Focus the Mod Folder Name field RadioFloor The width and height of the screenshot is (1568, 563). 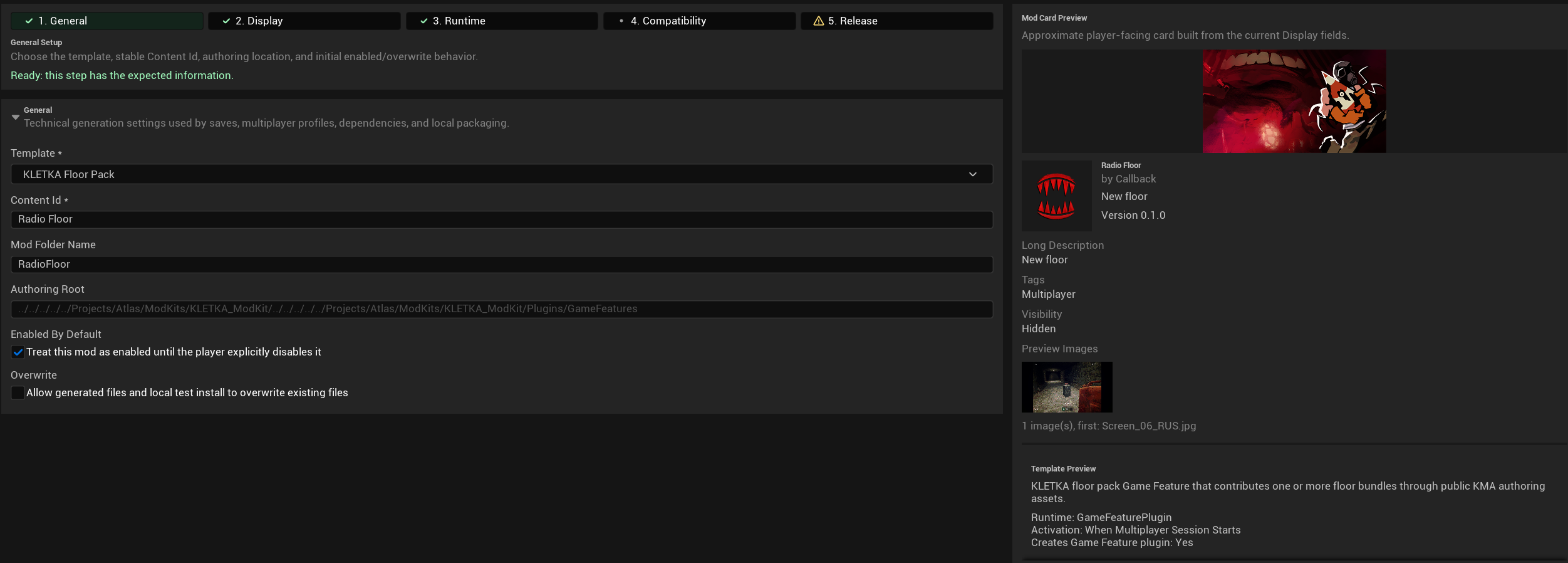[502, 264]
